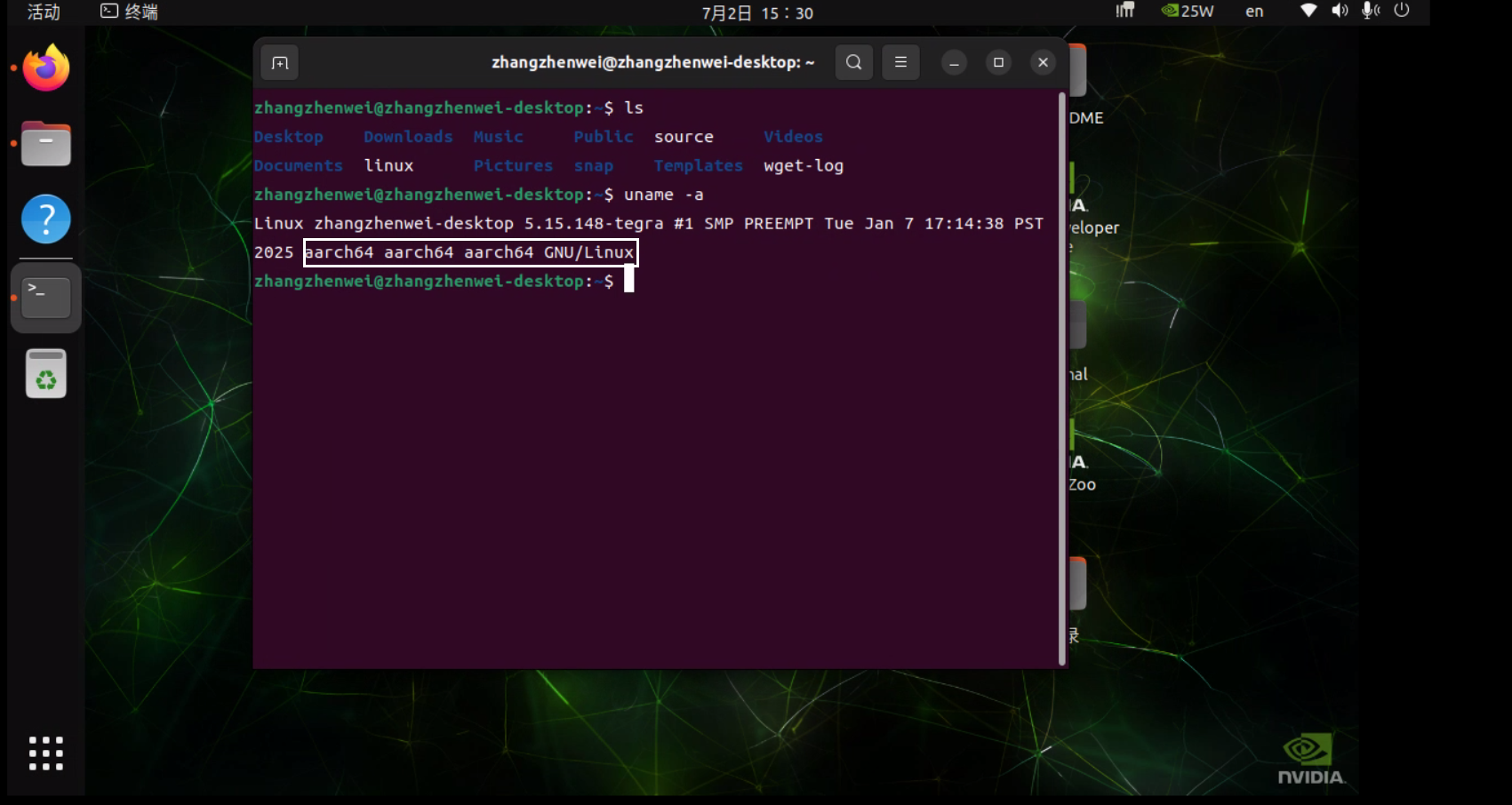The height and width of the screenshot is (805, 1512).
Task: Open the Help app from the dock
Action: pyautogui.click(x=45, y=219)
